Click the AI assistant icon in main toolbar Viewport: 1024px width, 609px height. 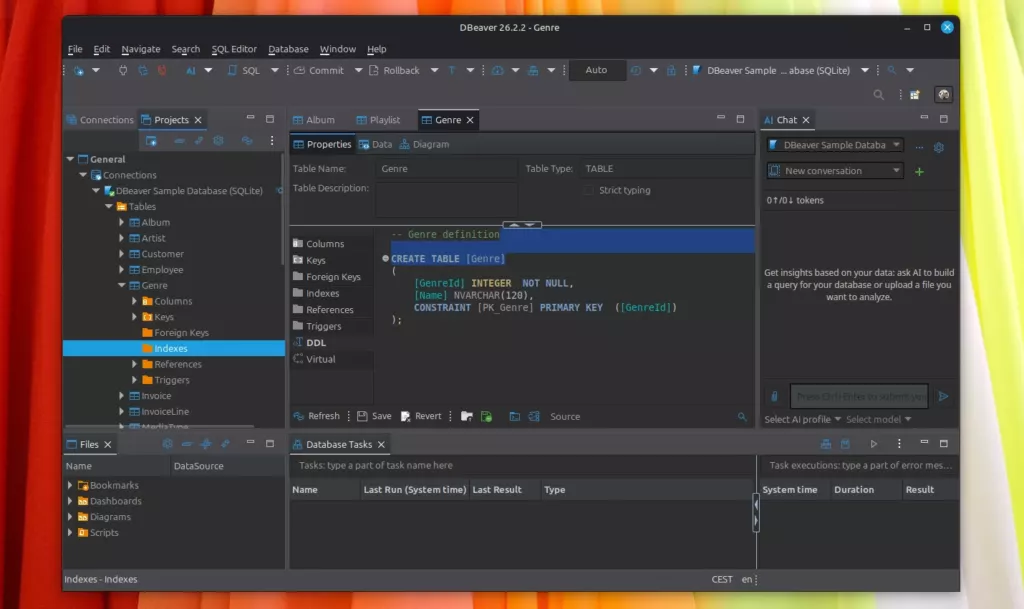[x=191, y=70]
